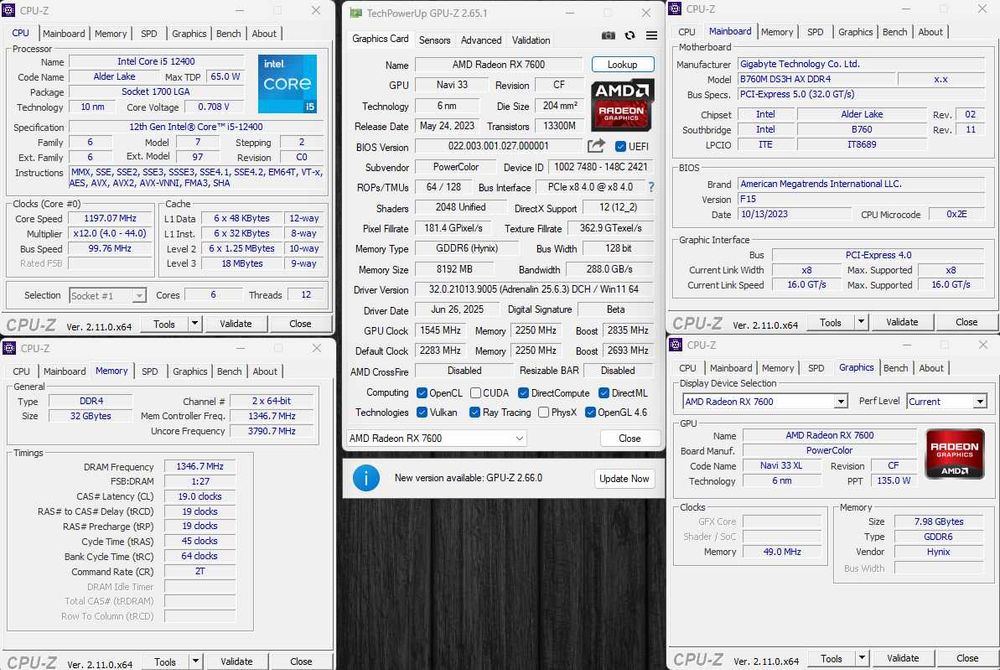1000x670 pixels.
Task: Toggle the OpenCL checkbox
Action: (x=422, y=393)
